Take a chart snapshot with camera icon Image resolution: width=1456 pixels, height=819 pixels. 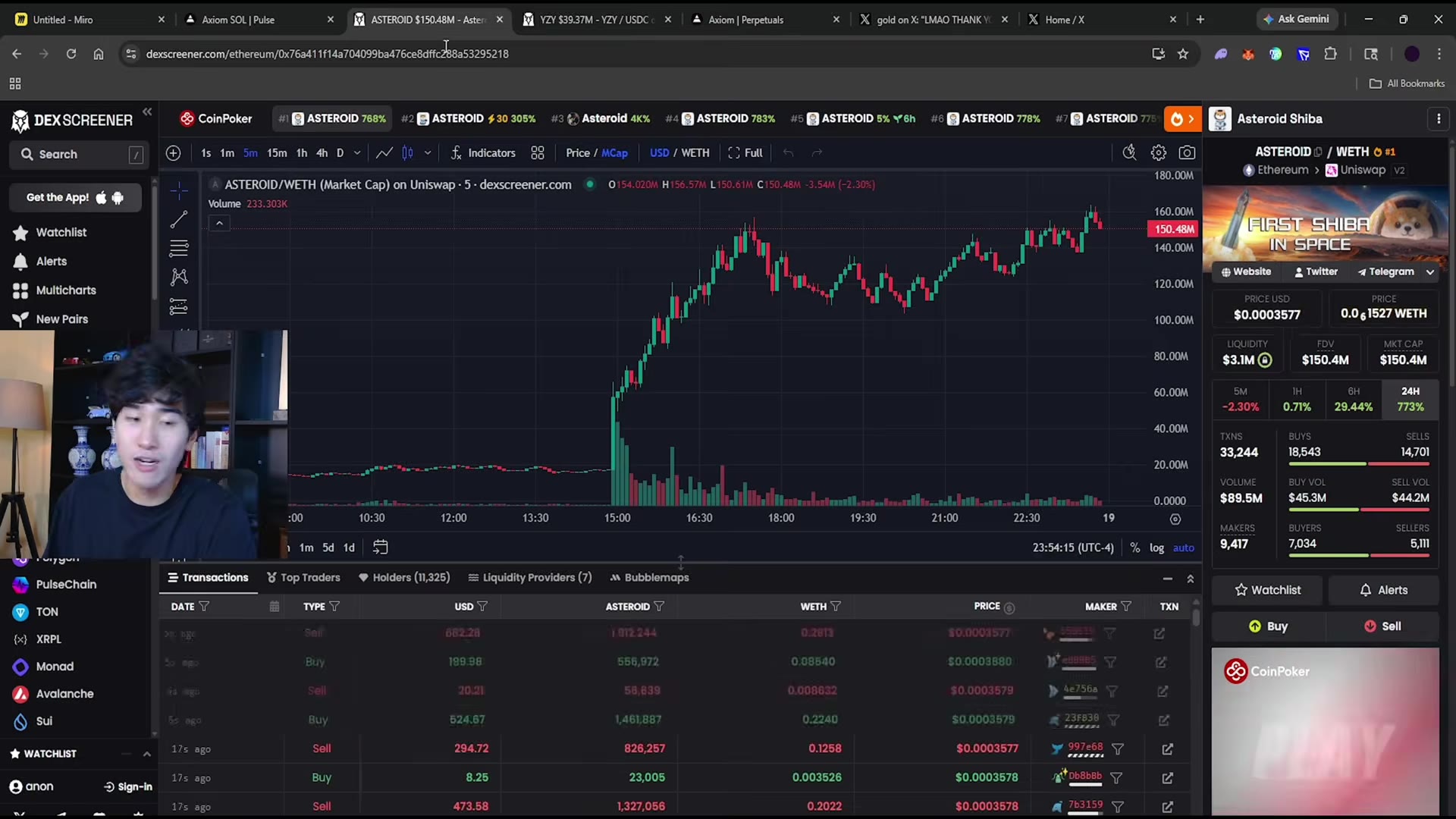[x=1187, y=153]
